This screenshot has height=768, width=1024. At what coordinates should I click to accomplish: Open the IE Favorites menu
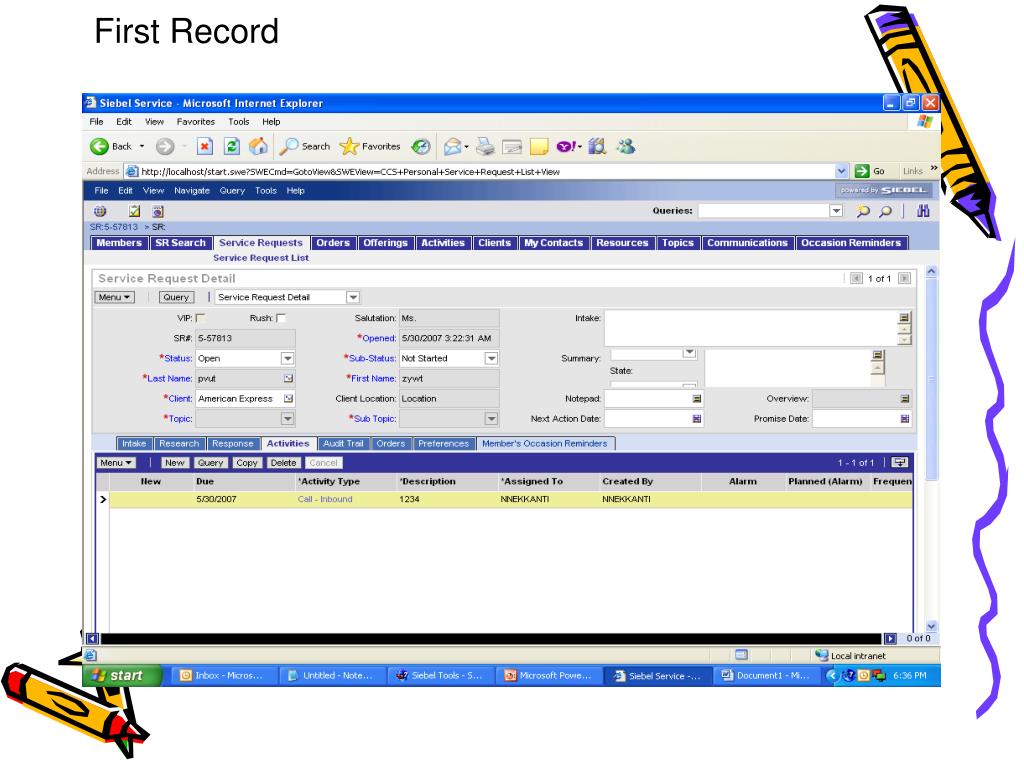[x=195, y=121]
